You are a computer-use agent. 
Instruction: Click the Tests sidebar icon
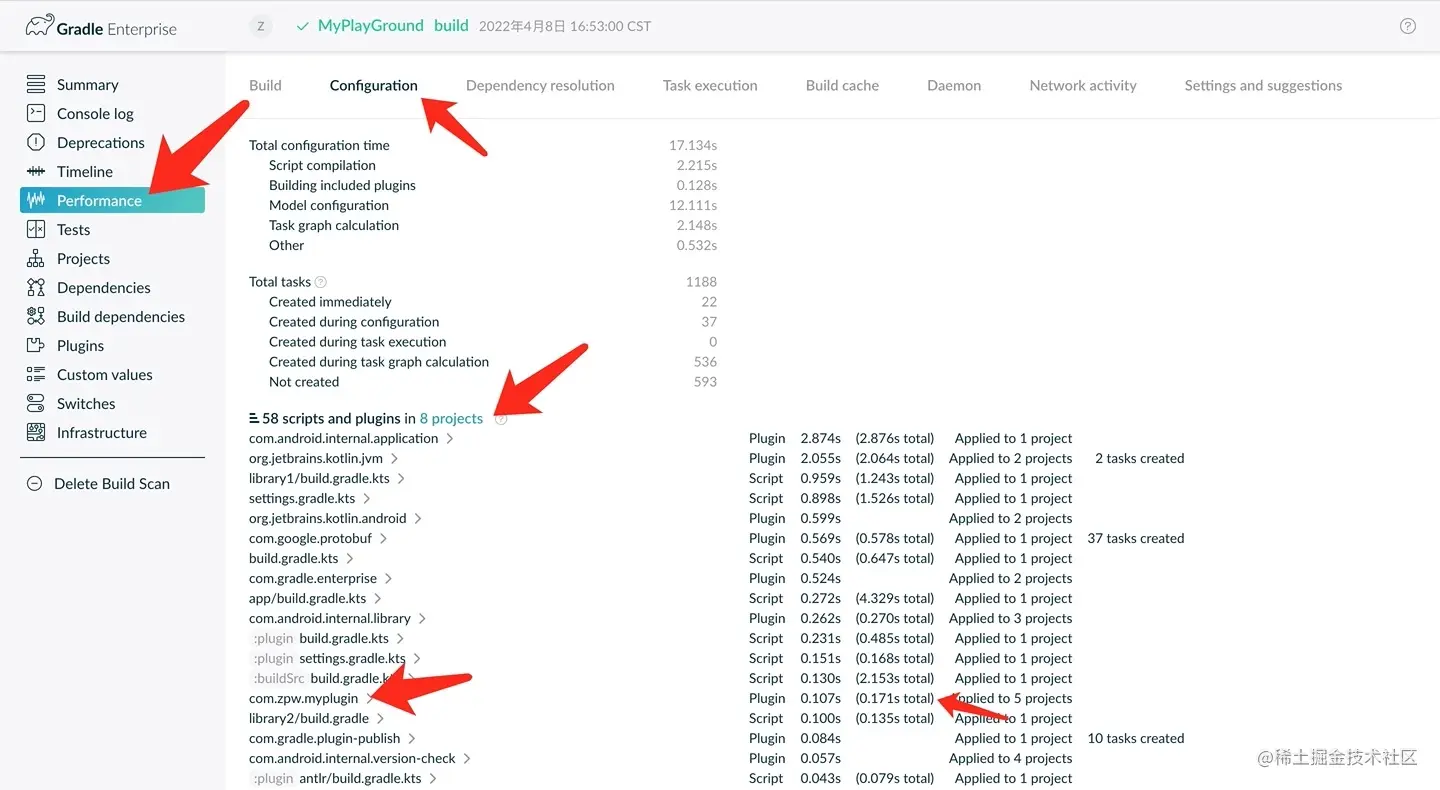click(36, 229)
